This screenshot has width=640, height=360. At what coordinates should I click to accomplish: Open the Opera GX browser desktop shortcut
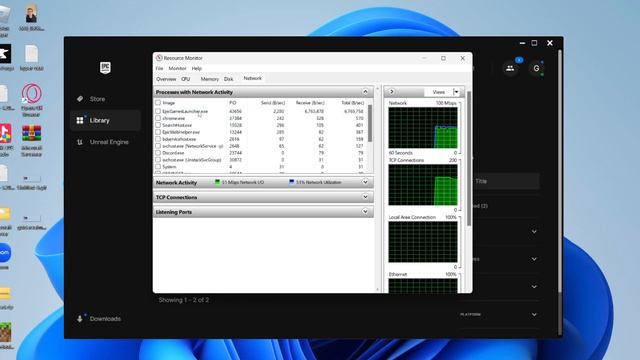point(31,100)
